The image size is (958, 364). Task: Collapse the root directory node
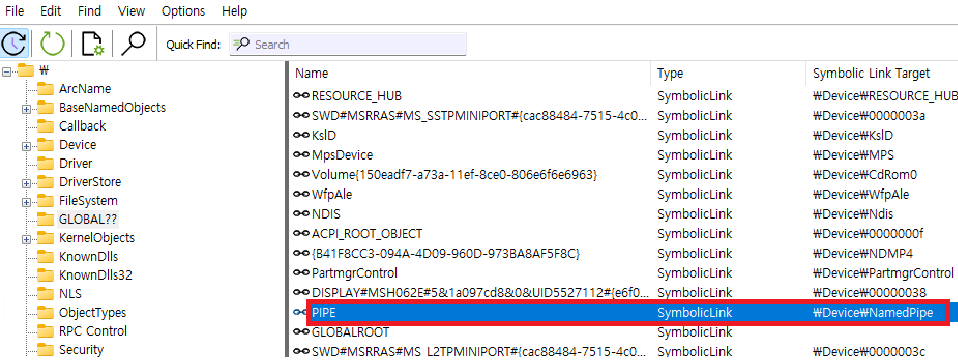(7, 71)
